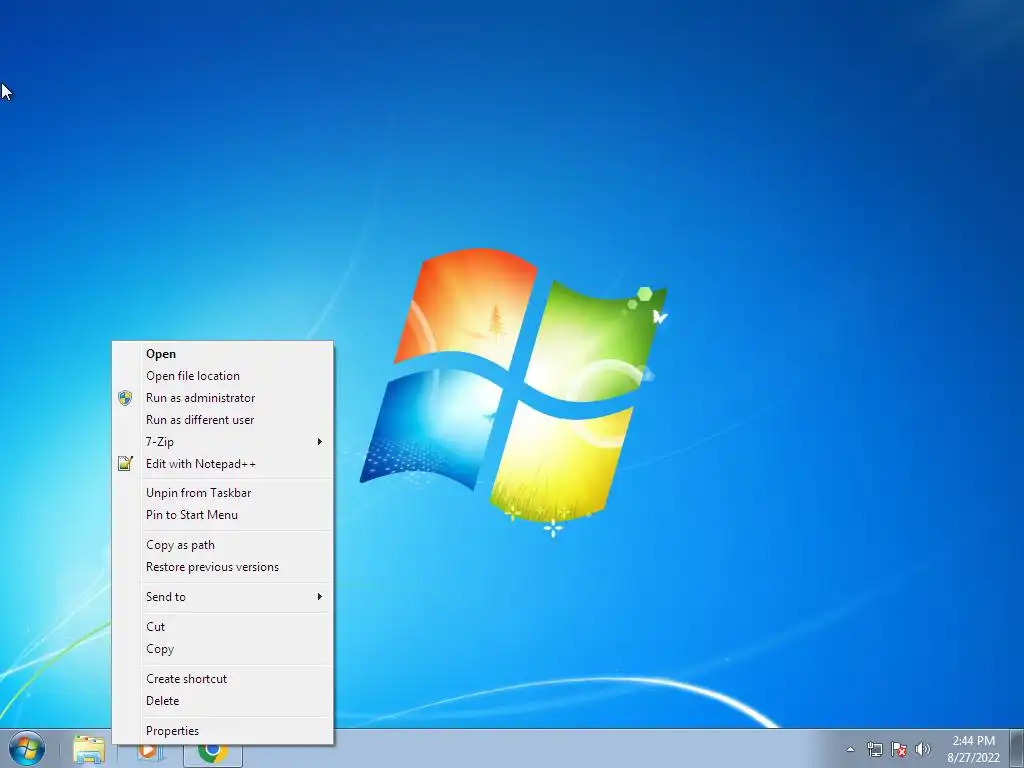Viewport: 1024px width, 768px height.
Task: Click the Google Chrome taskbar icon
Action: (x=213, y=753)
